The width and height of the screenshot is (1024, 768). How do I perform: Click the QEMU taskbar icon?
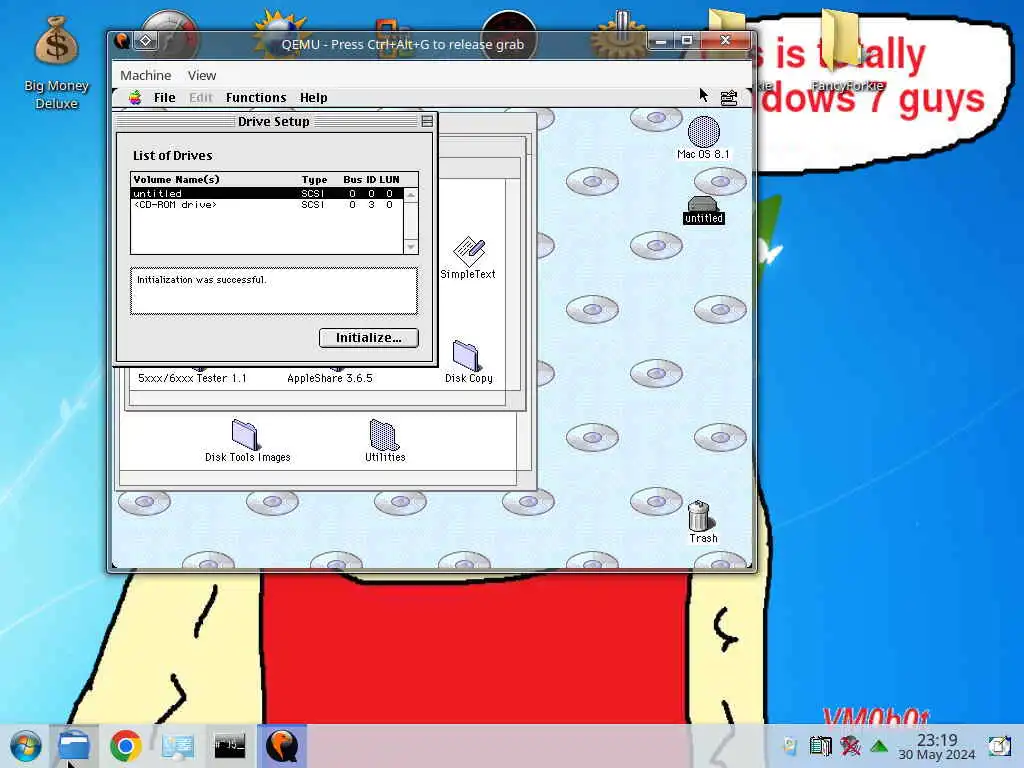coord(281,746)
